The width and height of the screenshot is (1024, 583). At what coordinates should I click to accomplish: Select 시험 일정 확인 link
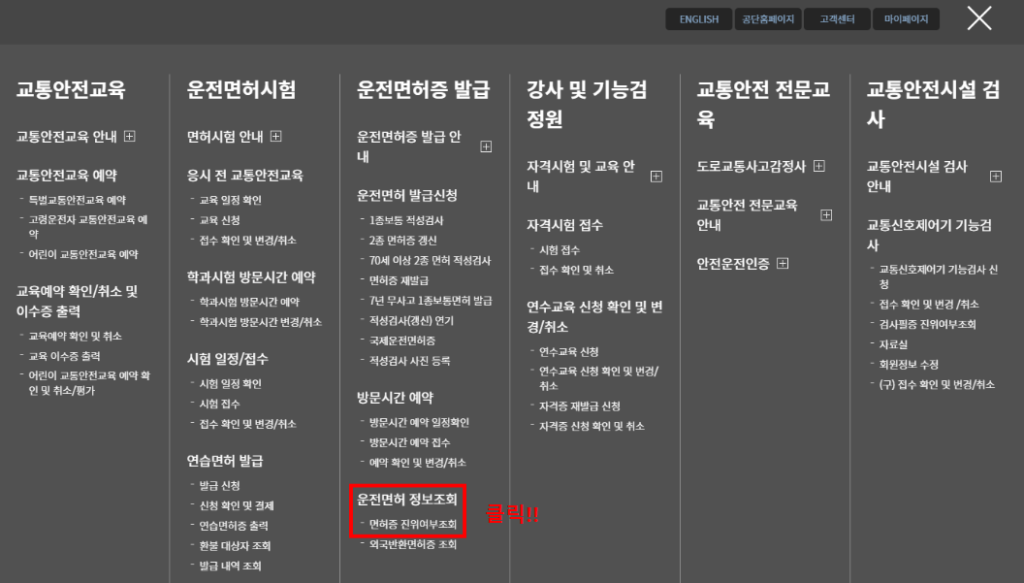231,383
